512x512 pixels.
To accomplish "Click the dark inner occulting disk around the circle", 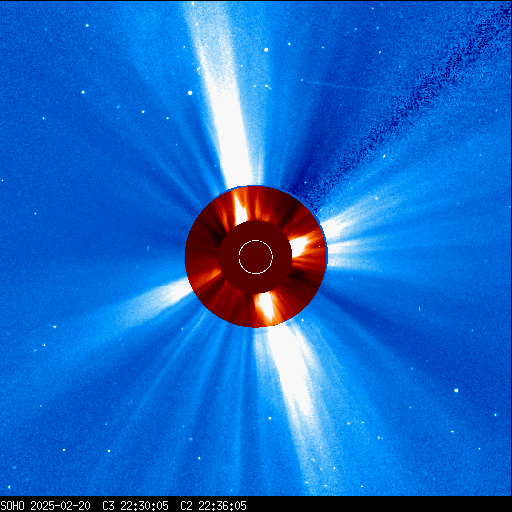I will (x=256, y=257).
